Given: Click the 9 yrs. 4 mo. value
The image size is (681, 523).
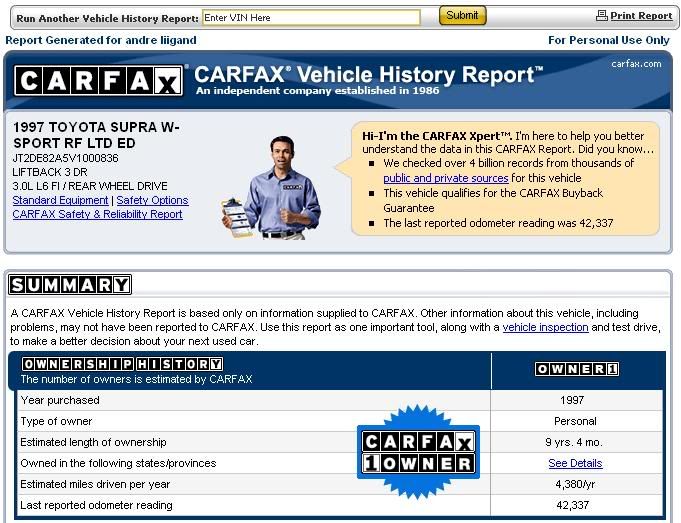Looking at the screenshot, I should tap(574, 442).
